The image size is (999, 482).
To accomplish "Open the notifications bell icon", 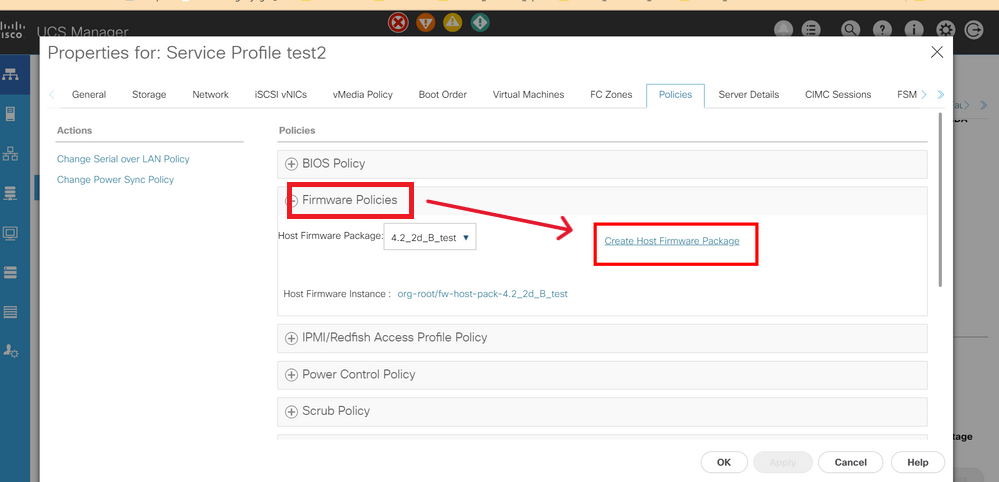I will pyautogui.click(x=783, y=29).
